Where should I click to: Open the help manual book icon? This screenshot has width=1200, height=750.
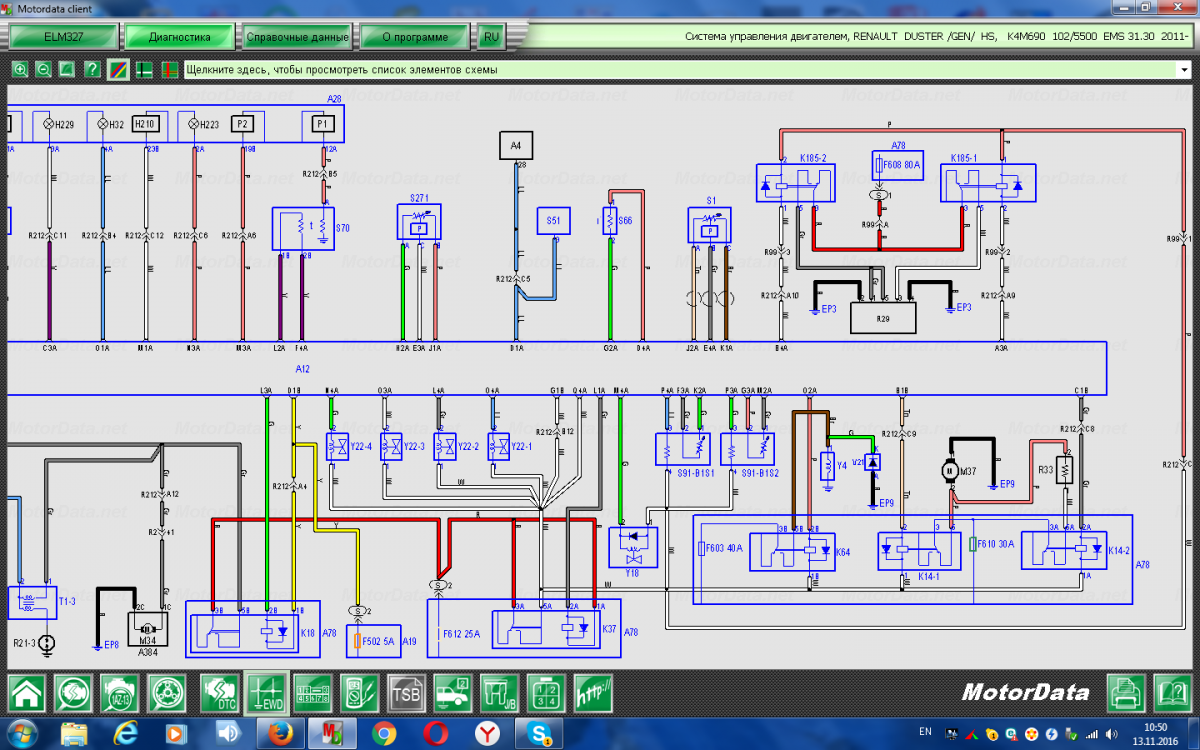click(1171, 691)
